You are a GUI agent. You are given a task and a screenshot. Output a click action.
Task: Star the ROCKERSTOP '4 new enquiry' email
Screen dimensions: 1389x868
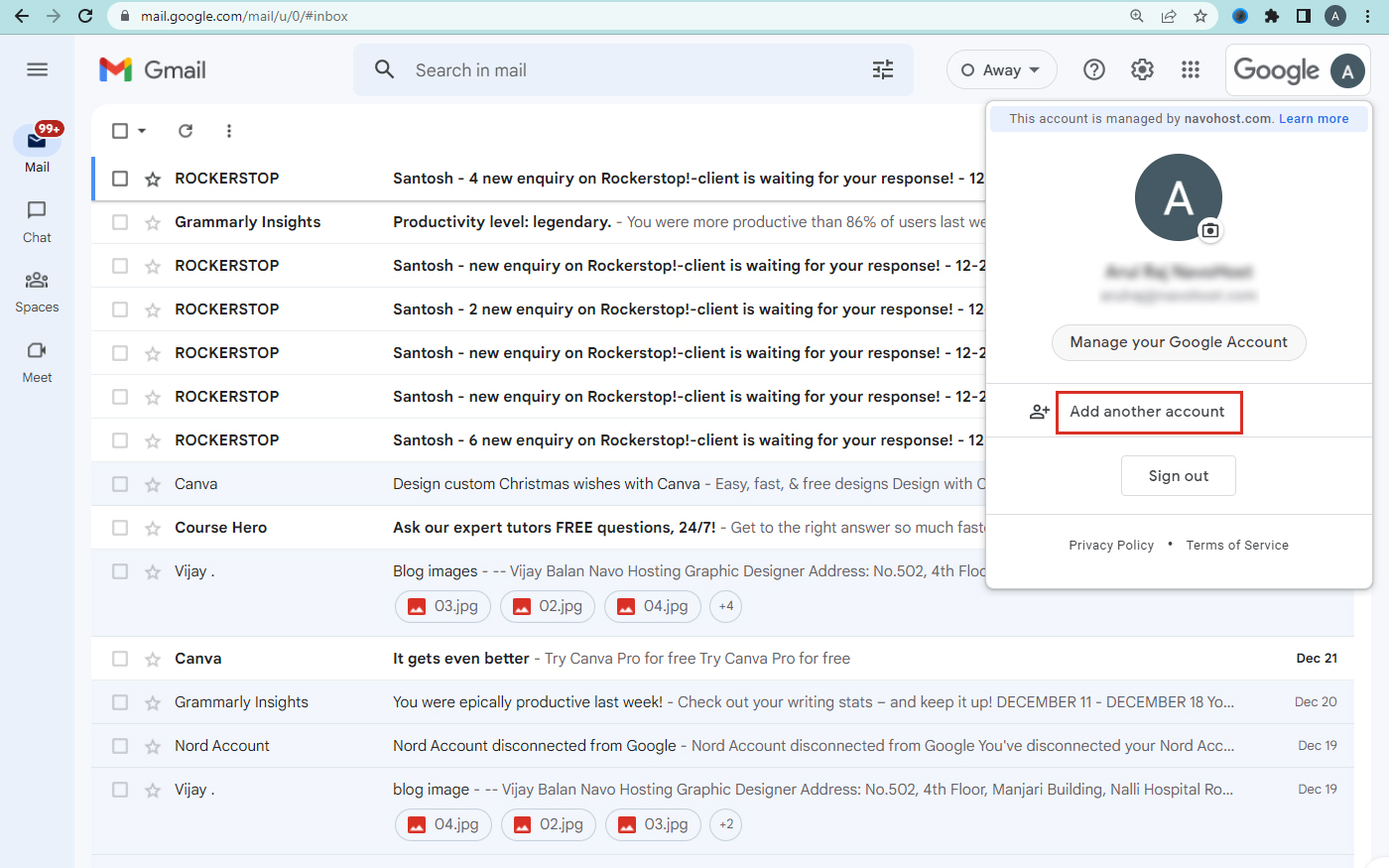(153, 179)
